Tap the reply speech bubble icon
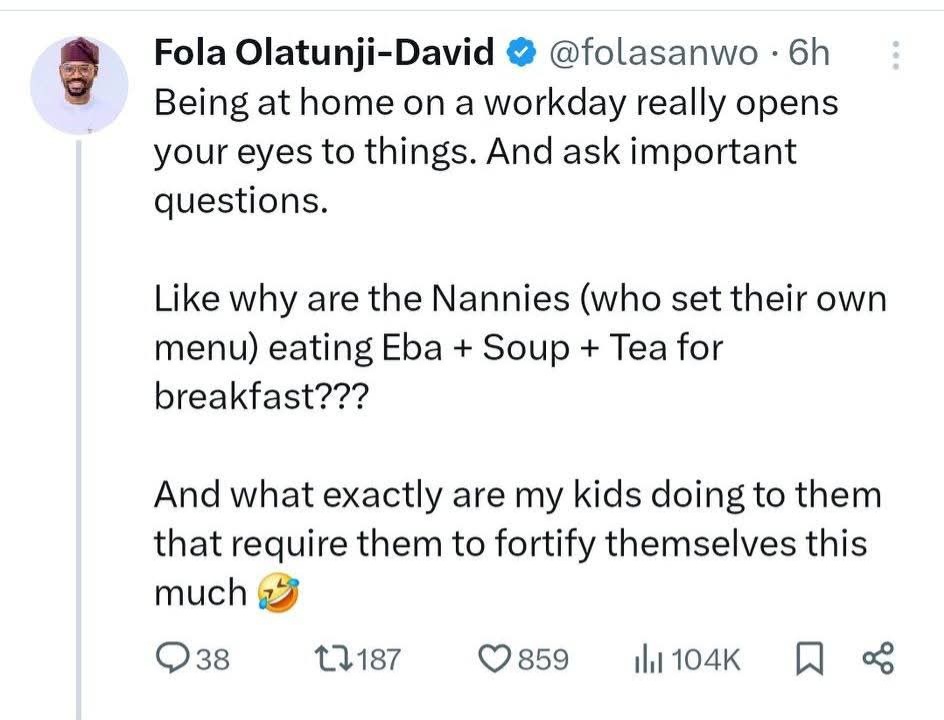Viewport: 944px width, 720px height. pos(175,658)
